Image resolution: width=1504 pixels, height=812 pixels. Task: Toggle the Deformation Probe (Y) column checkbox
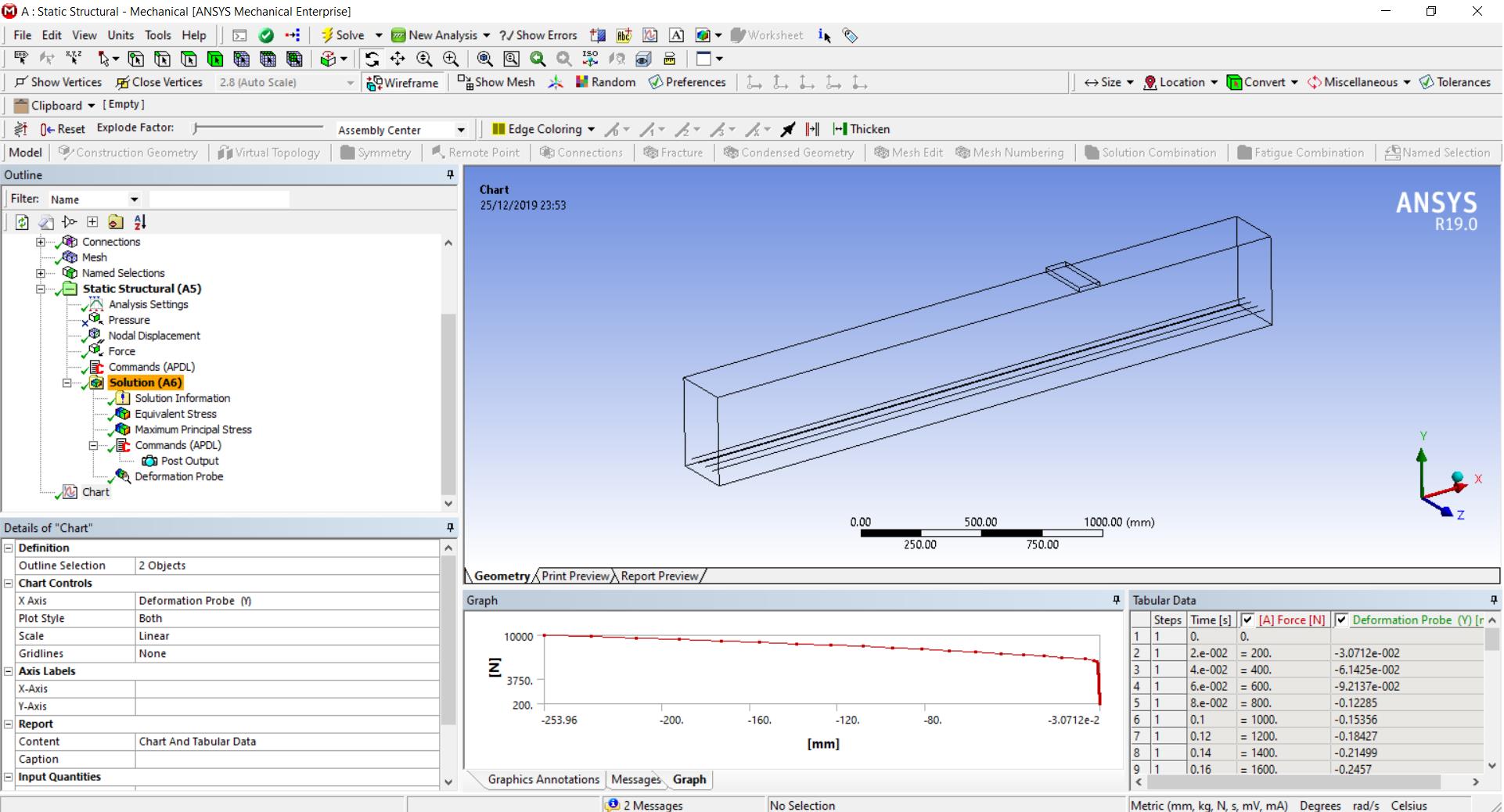click(1341, 620)
